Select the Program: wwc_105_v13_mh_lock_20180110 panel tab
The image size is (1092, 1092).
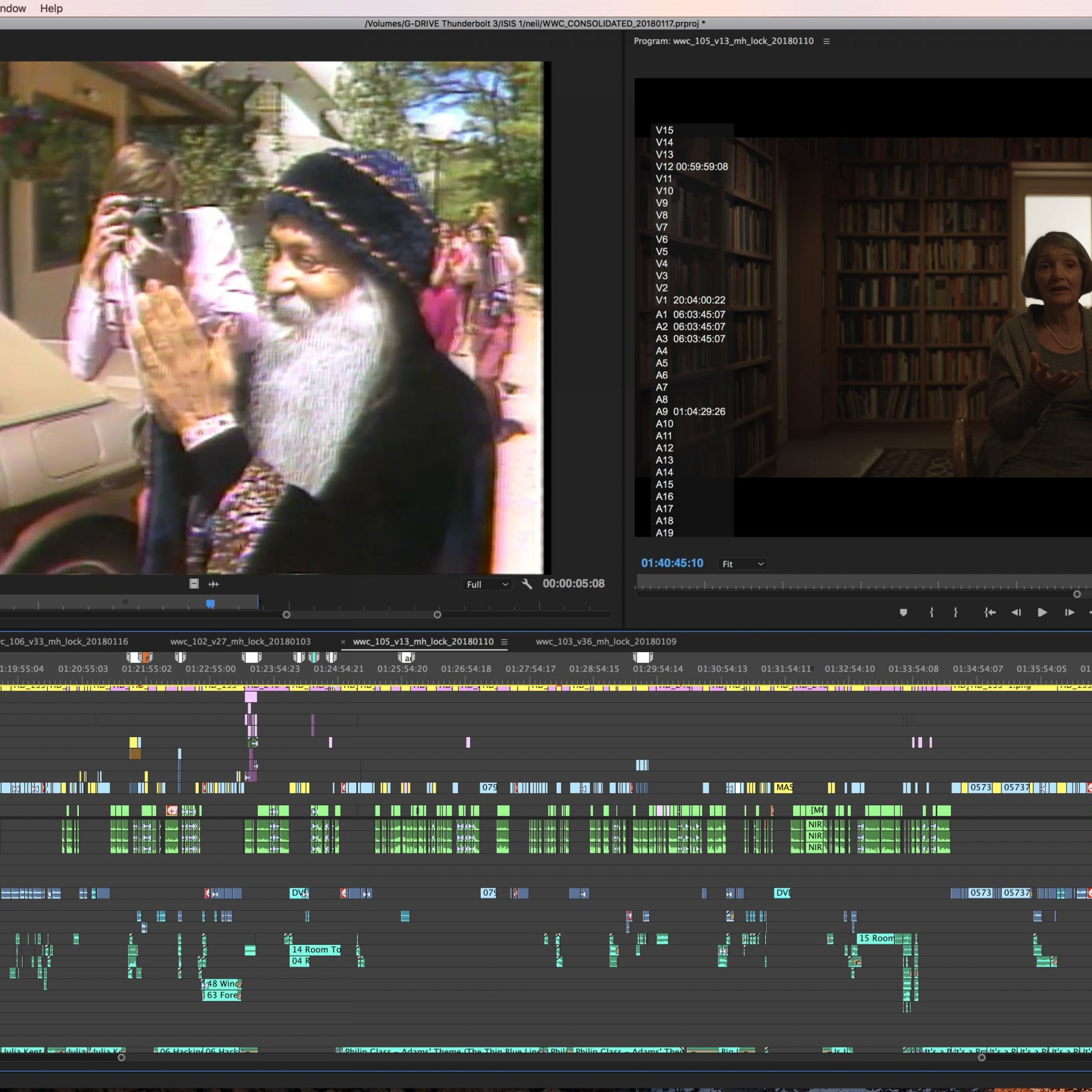tap(723, 41)
